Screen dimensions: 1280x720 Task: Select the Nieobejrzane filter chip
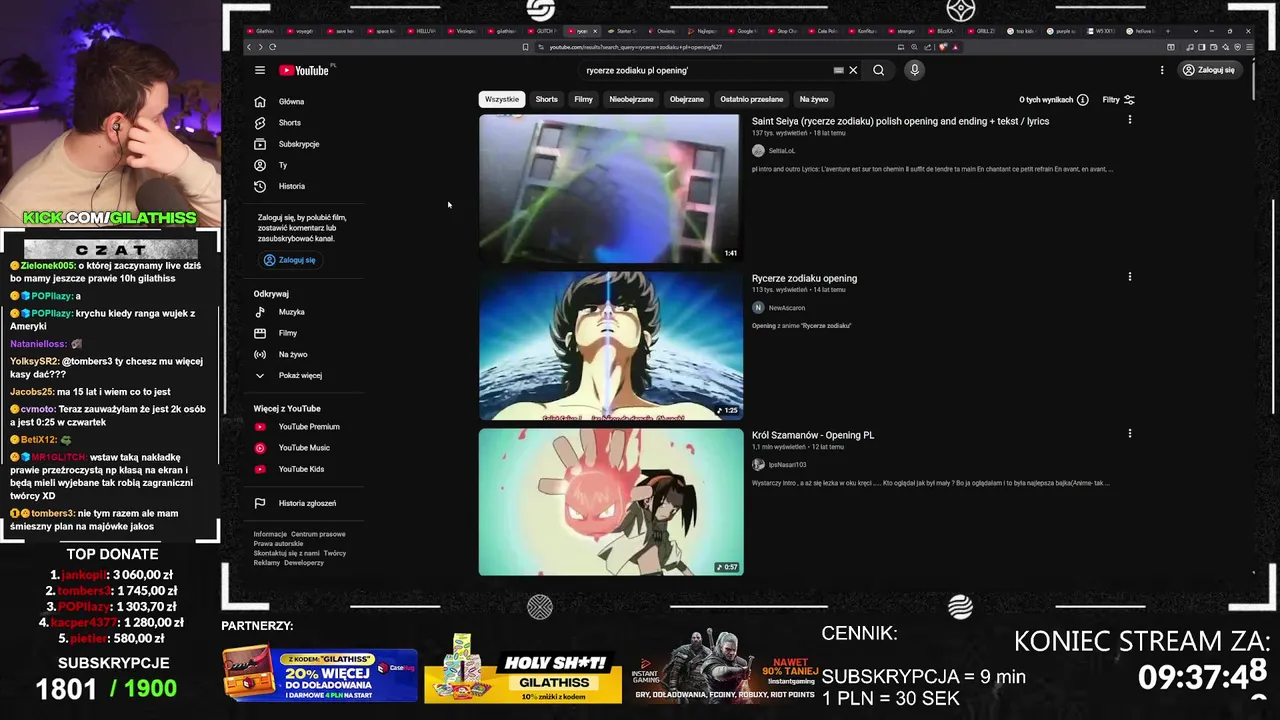pyautogui.click(x=631, y=99)
